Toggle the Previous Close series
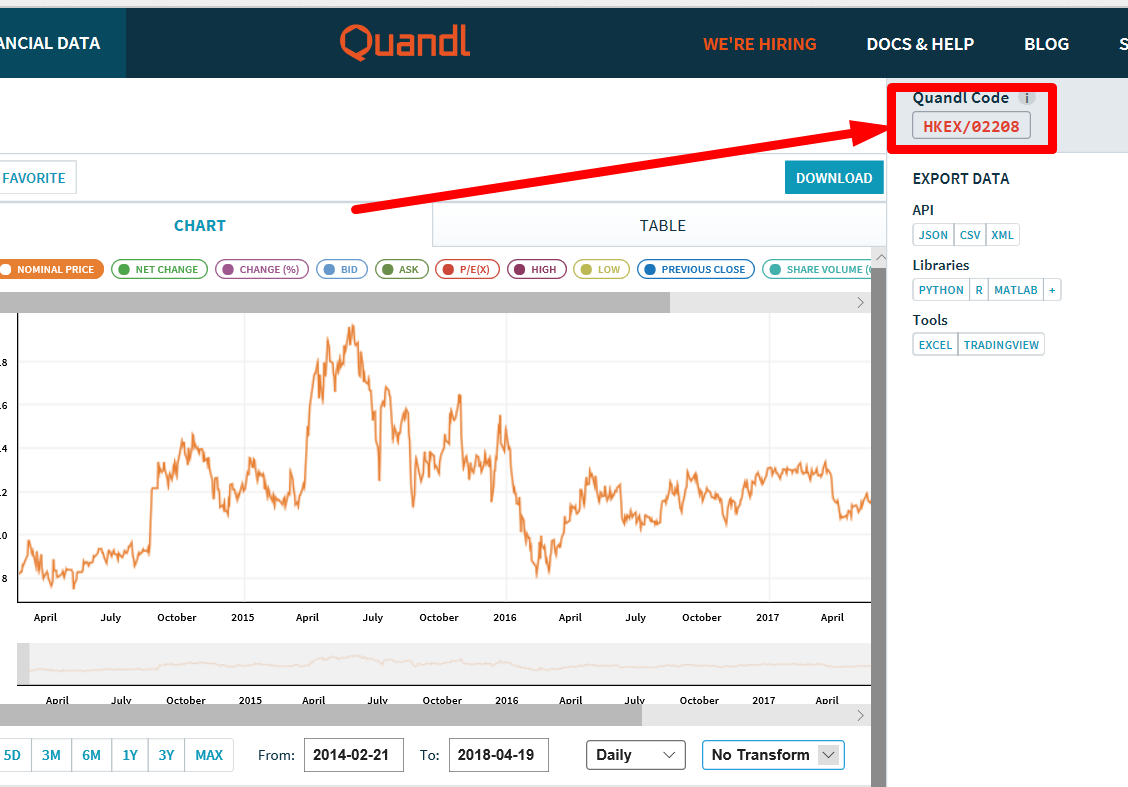 [x=696, y=269]
